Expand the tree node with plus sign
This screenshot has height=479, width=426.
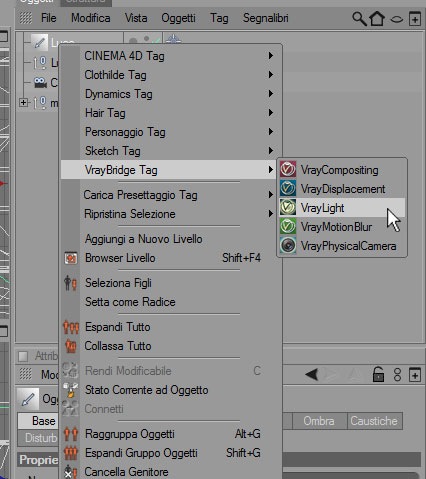click(x=23, y=102)
